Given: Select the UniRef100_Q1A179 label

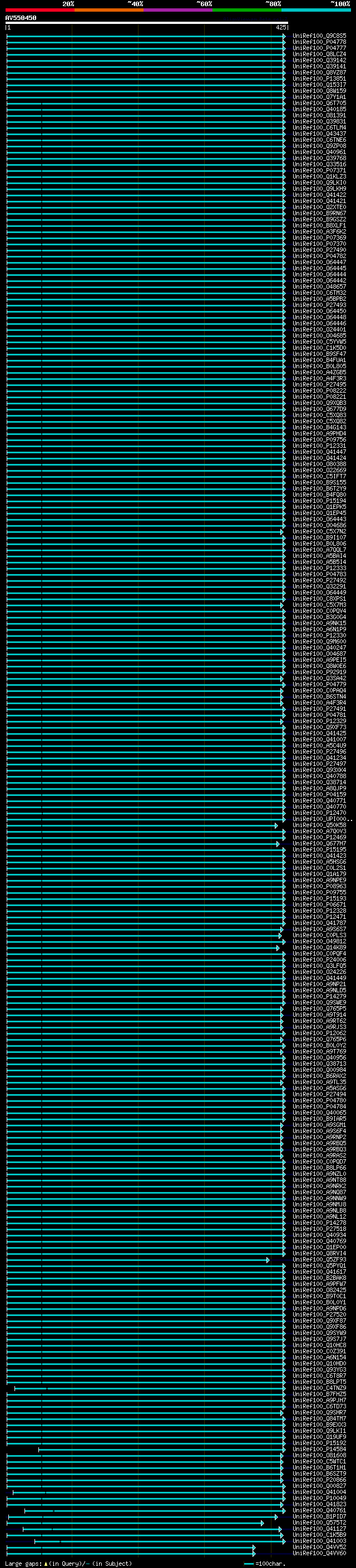Looking at the screenshot, I should point(319,874).
